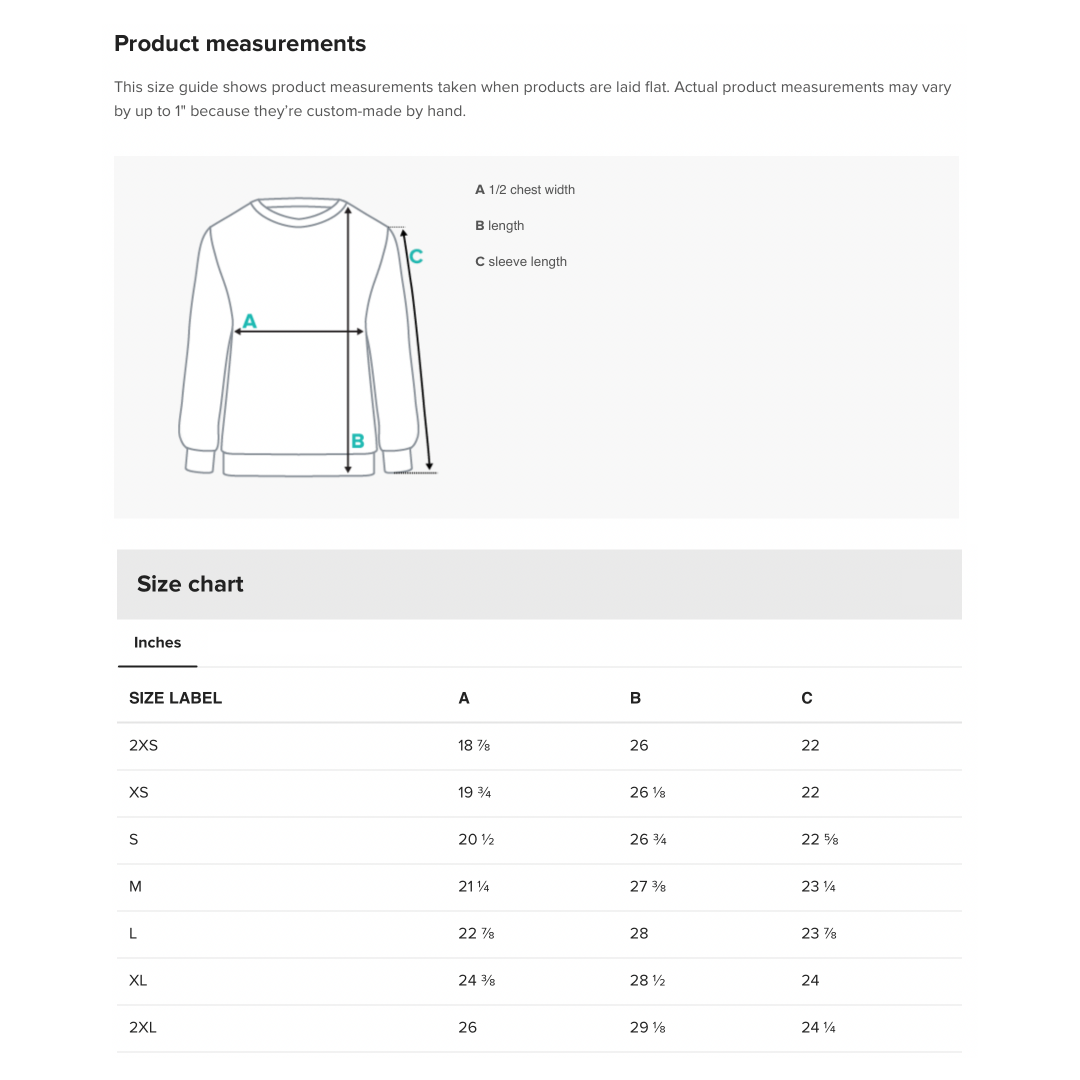Viewport: 1080px width, 1080px height.
Task: Click the Size chart header
Action: pyautogui.click(x=190, y=584)
